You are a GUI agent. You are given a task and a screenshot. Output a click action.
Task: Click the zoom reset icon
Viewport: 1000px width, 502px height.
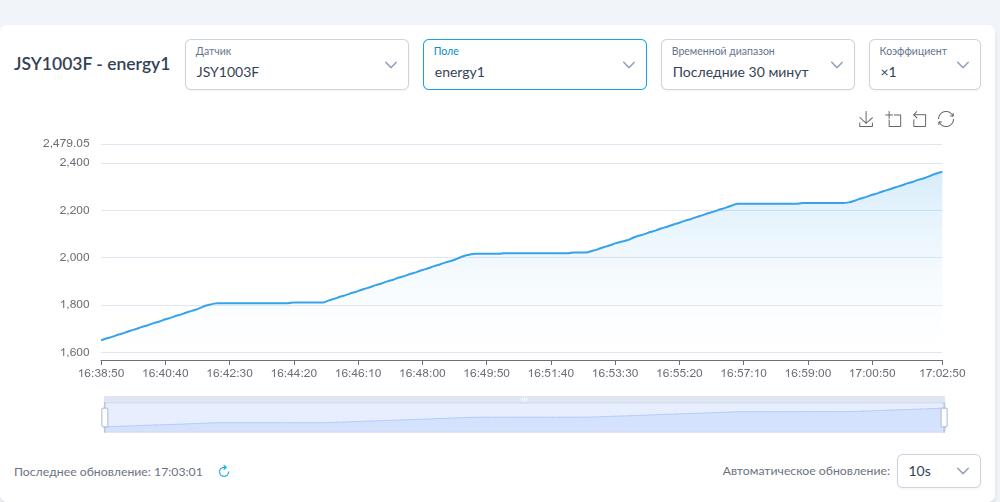coord(919,120)
